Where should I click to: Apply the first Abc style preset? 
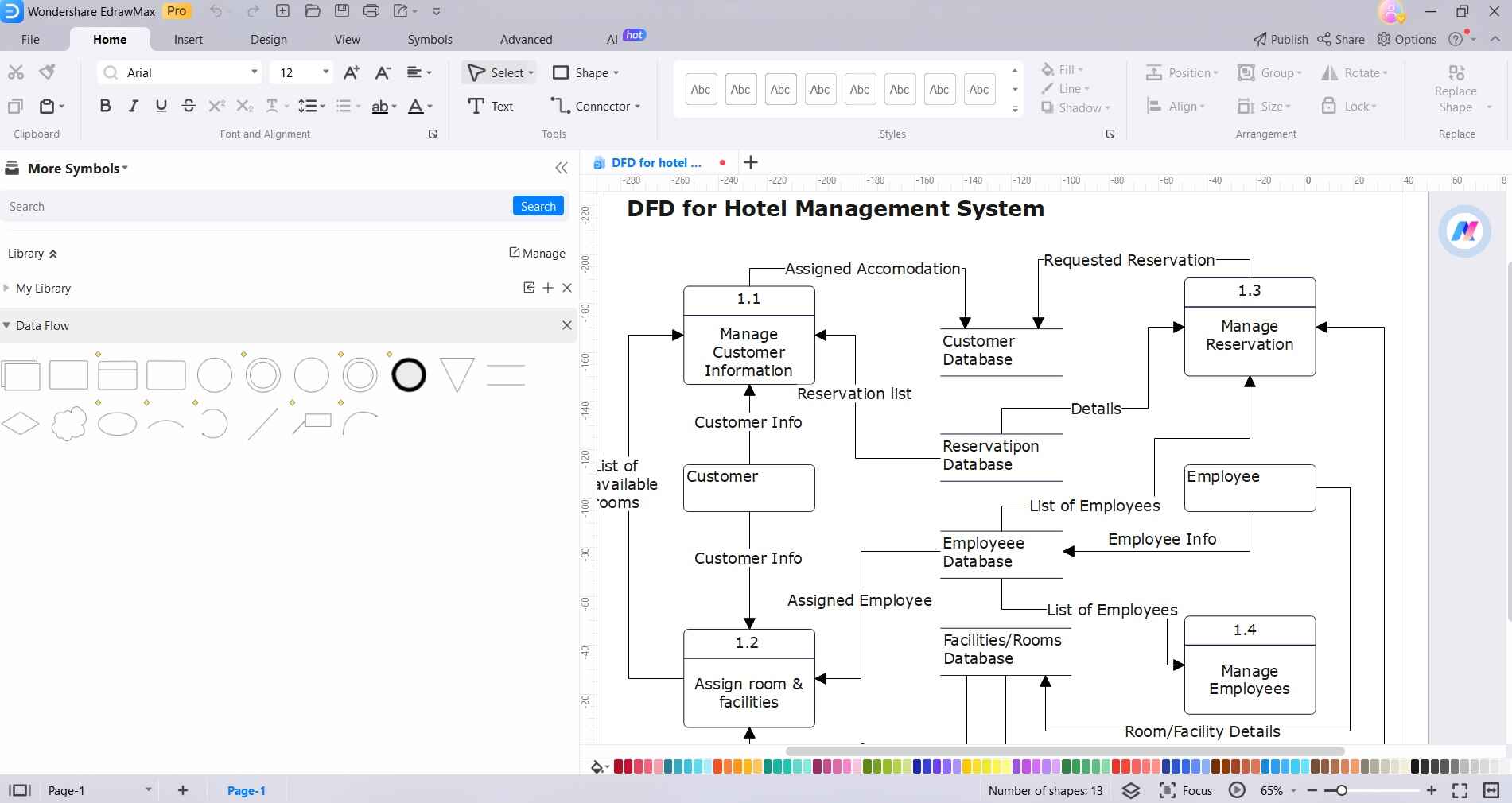tap(701, 90)
